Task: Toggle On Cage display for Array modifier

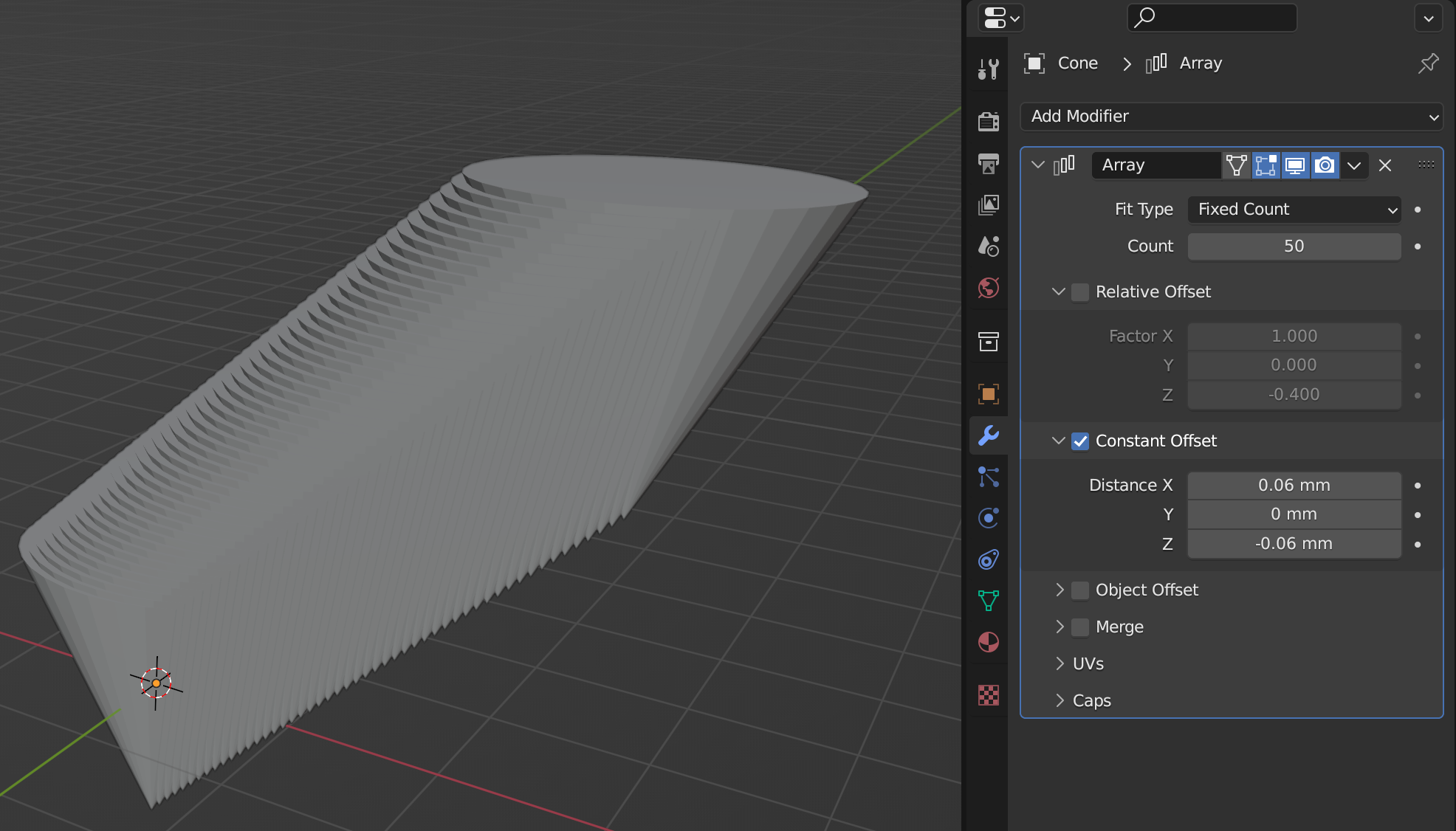Action: pyautogui.click(x=1236, y=165)
